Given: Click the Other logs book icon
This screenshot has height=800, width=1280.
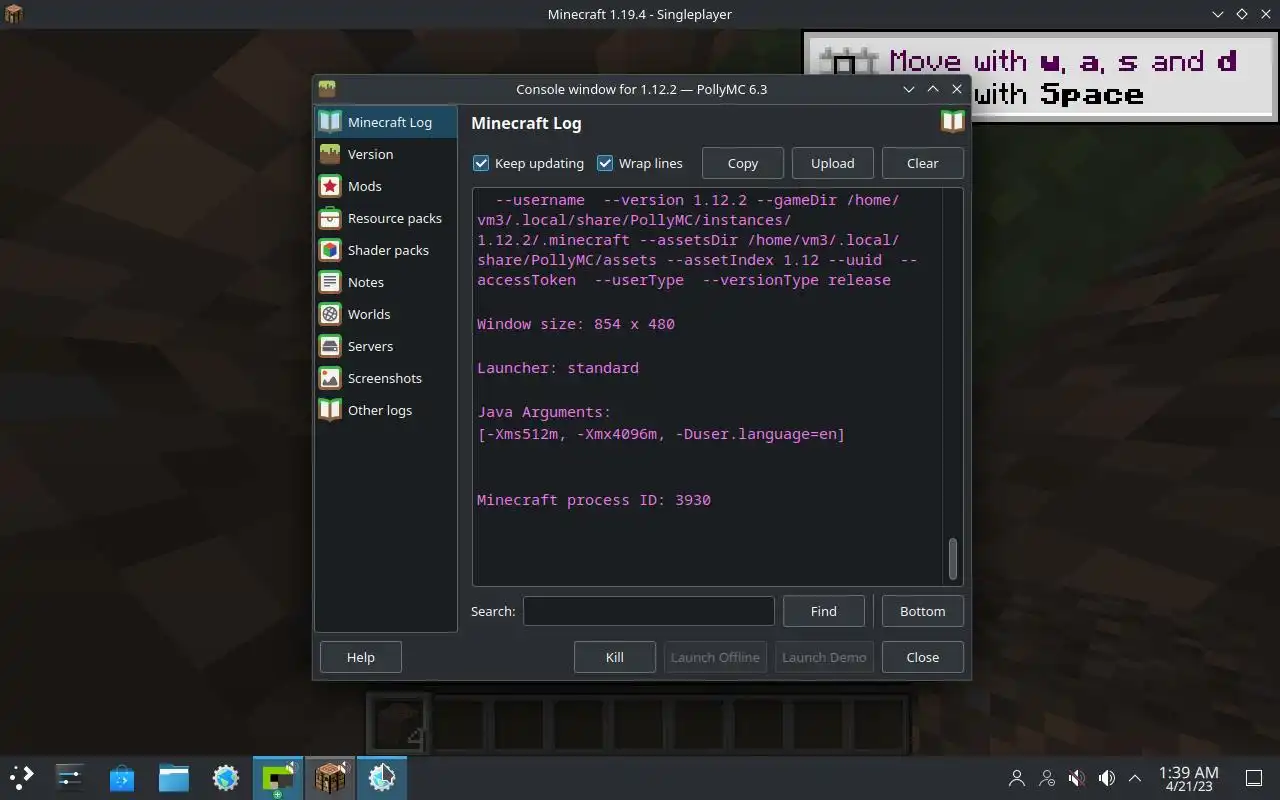Looking at the screenshot, I should [x=330, y=410].
